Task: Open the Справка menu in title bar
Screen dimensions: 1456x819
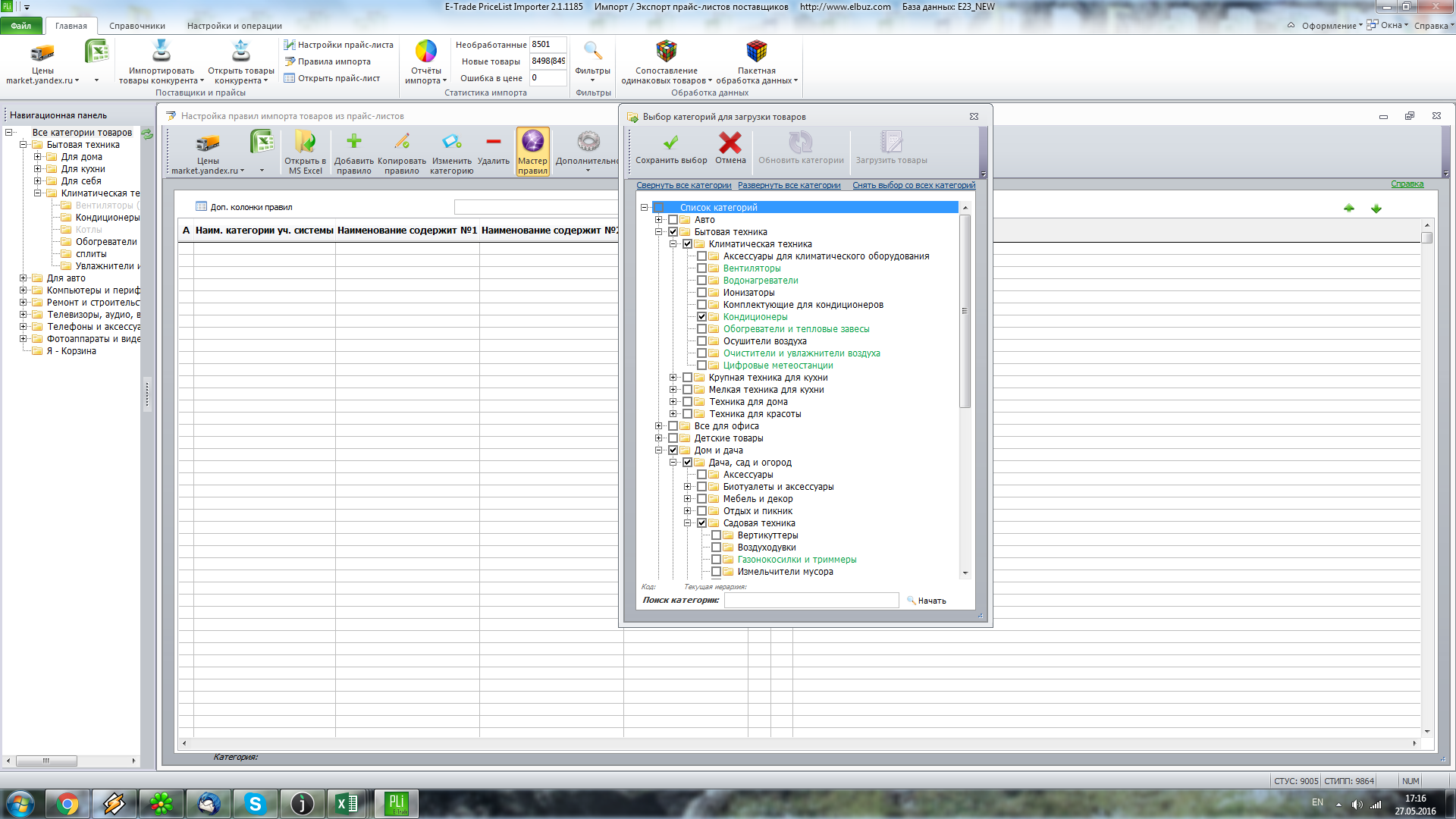Action: (x=1433, y=26)
